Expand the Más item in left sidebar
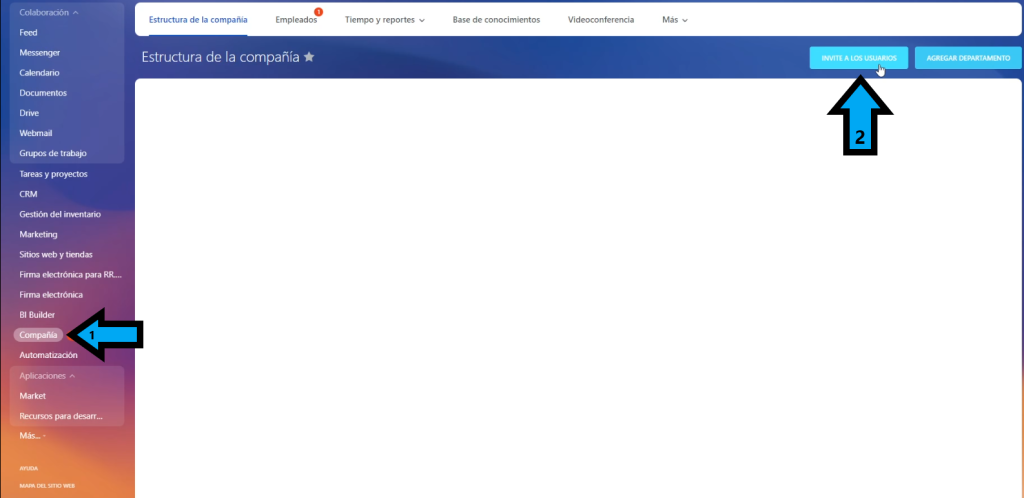Image resolution: width=1024 pixels, height=498 pixels. pos(32,436)
